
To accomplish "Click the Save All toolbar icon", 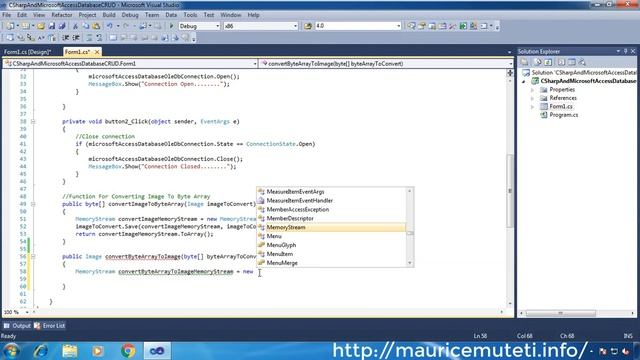I will click(62, 26).
